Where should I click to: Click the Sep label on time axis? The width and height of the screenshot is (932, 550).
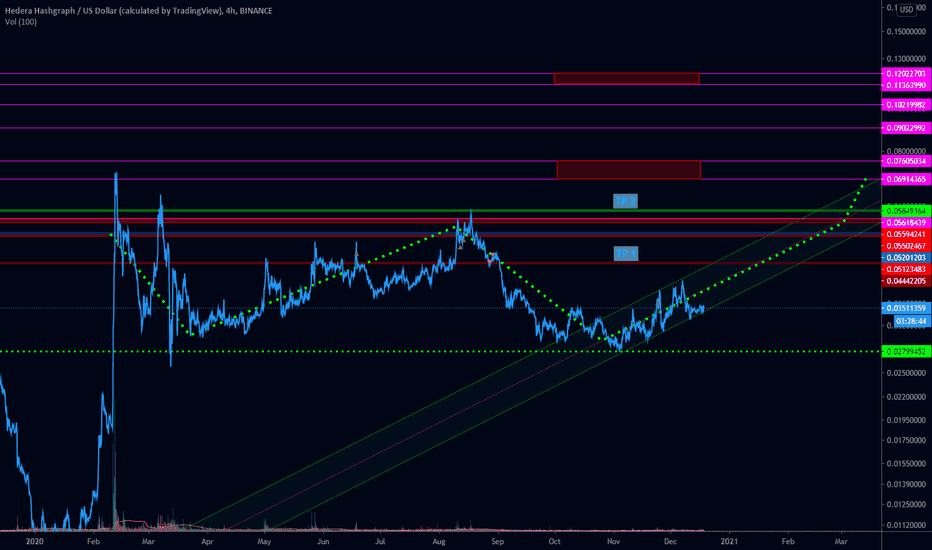point(498,541)
